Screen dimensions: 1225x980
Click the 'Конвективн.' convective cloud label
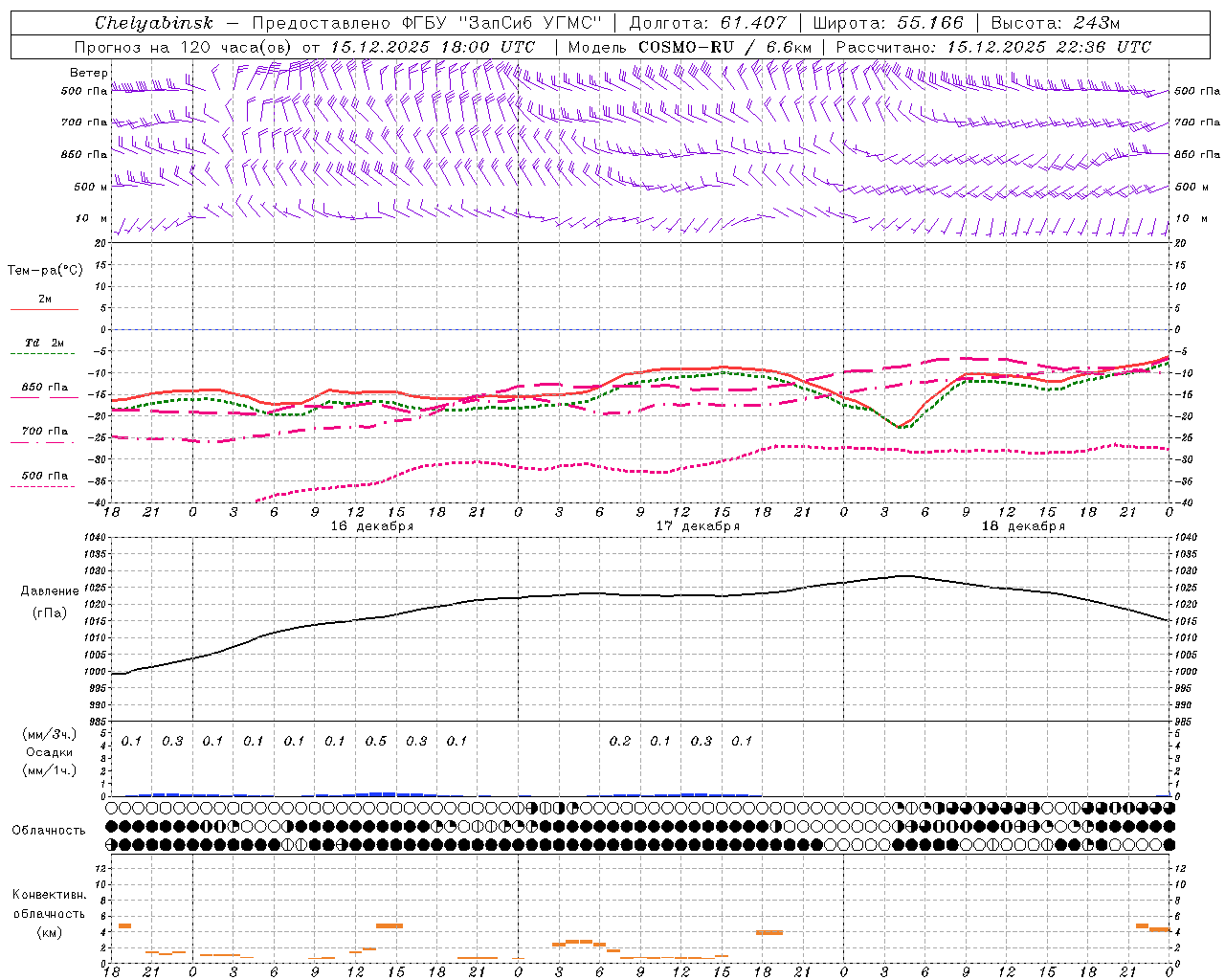click(x=49, y=895)
